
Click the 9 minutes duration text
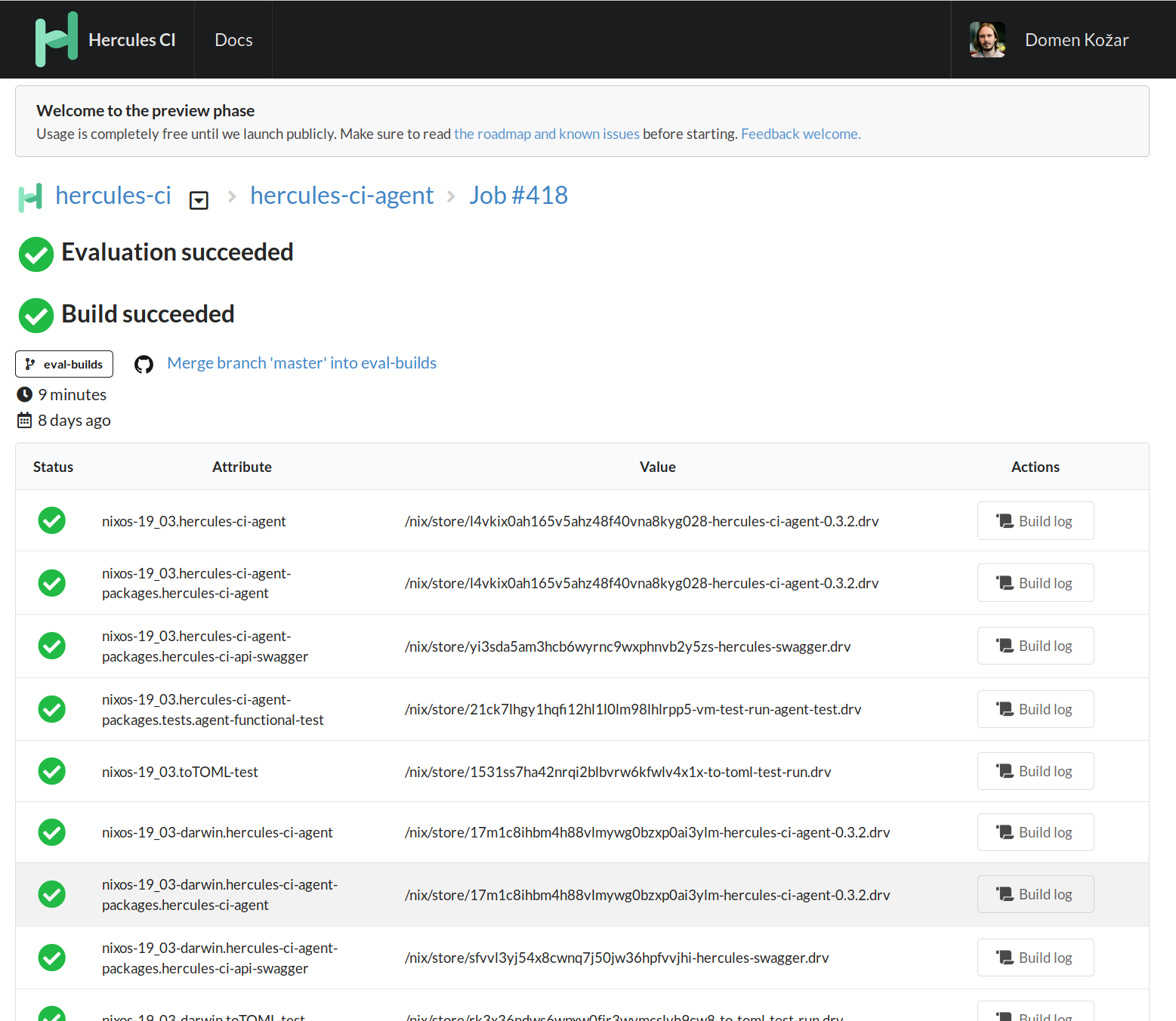[73, 395]
